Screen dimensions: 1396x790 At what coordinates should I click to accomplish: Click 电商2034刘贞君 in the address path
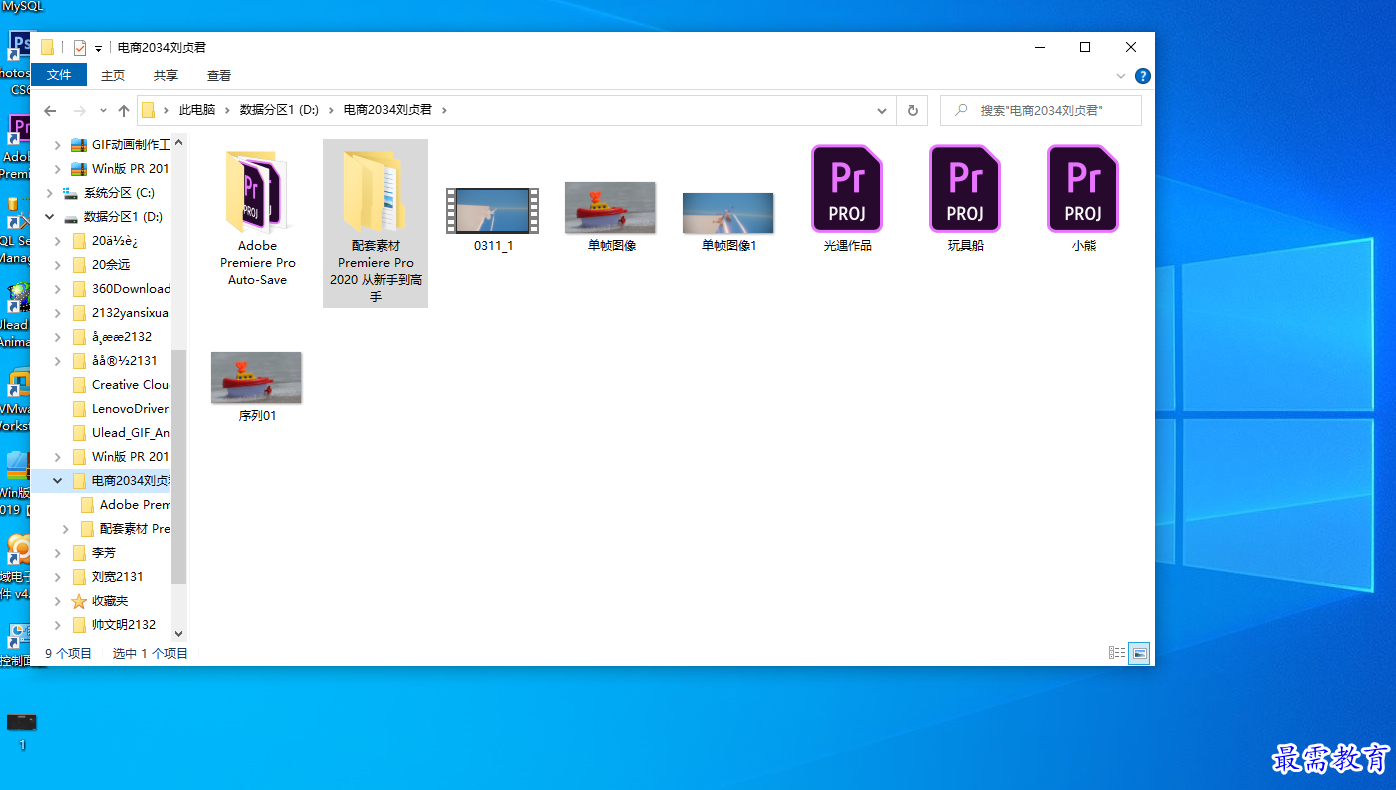(x=388, y=110)
